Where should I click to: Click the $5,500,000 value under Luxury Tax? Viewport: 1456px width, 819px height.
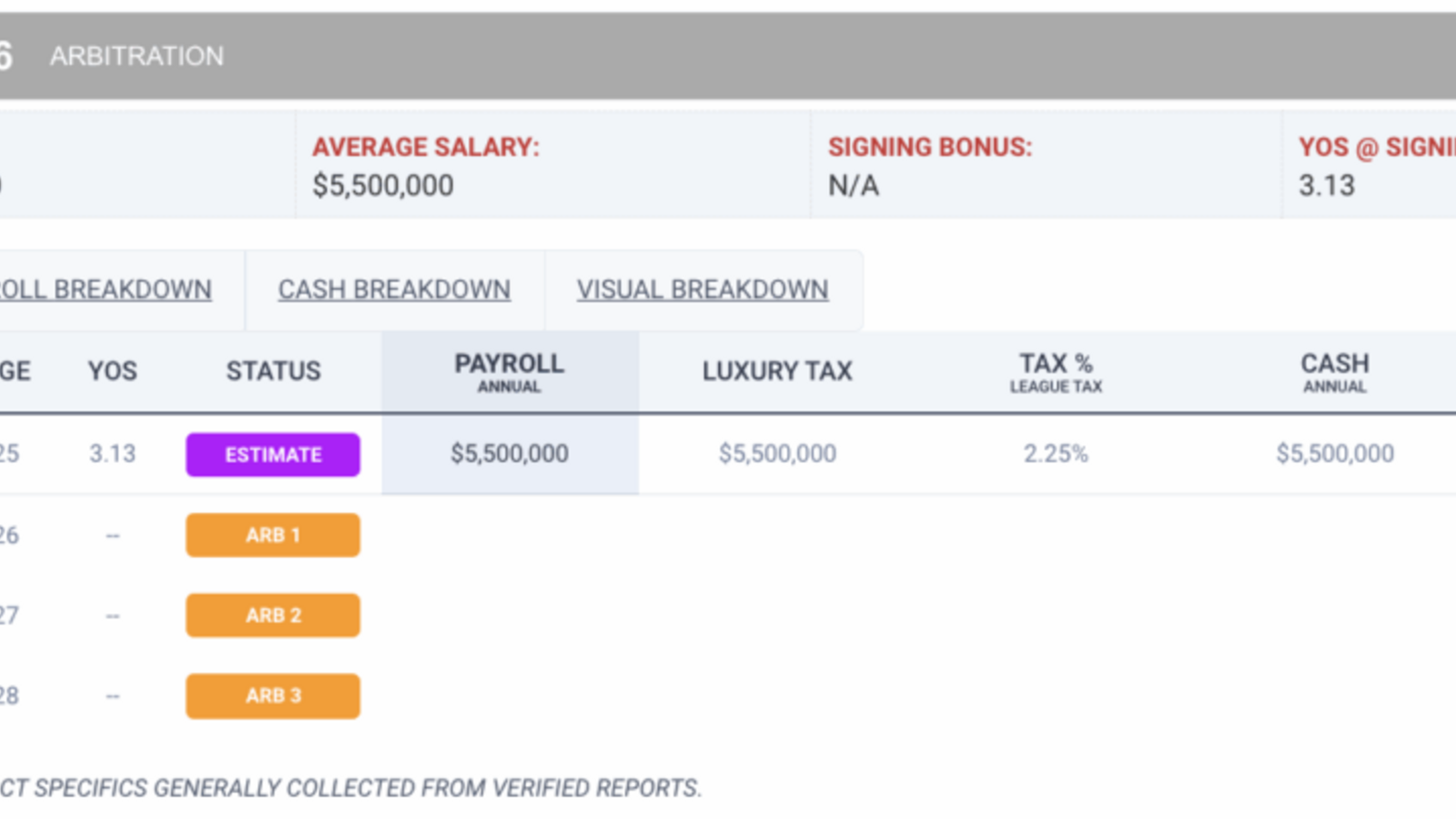(777, 453)
